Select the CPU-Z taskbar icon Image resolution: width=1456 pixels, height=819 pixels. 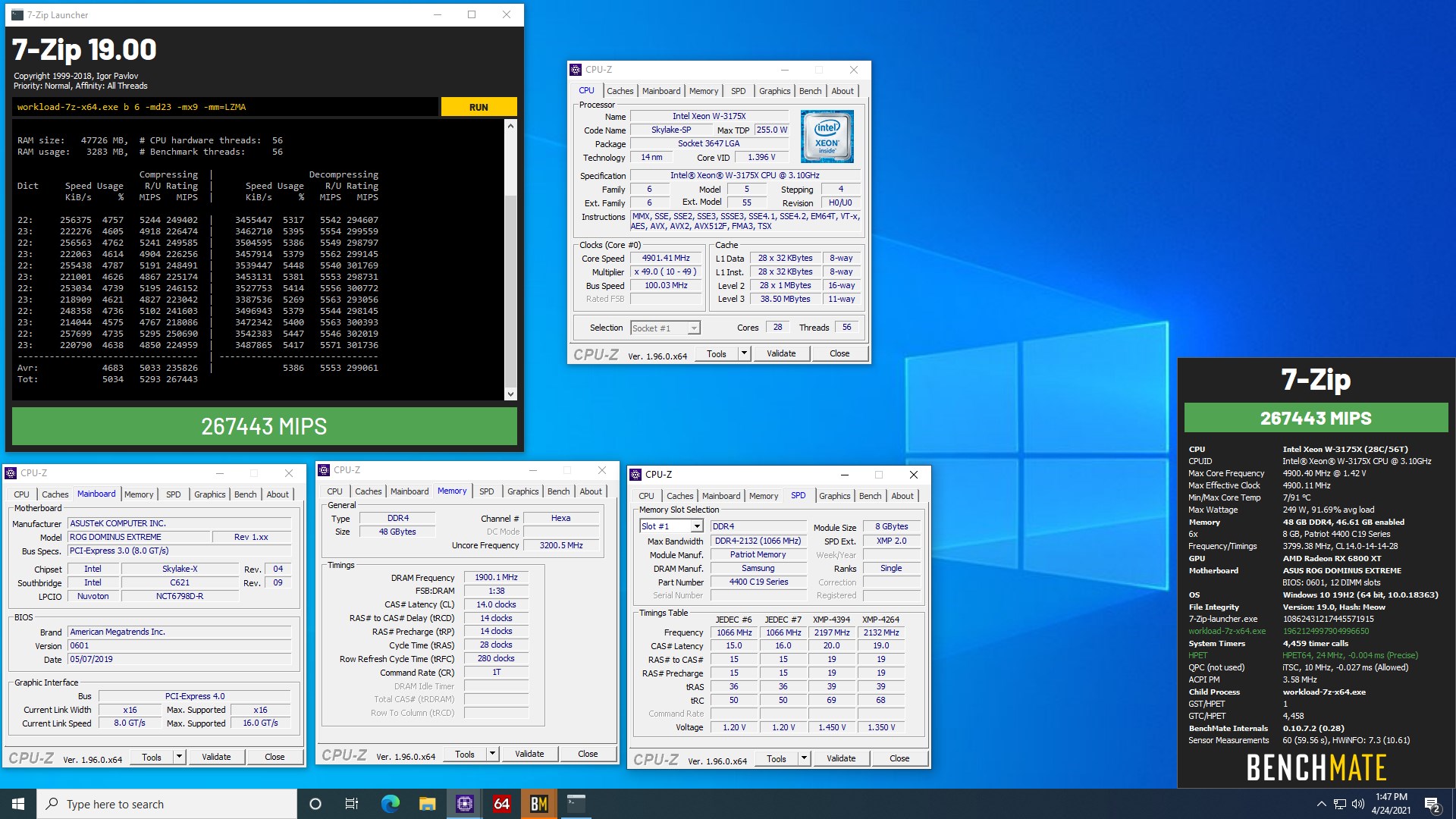point(464,804)
